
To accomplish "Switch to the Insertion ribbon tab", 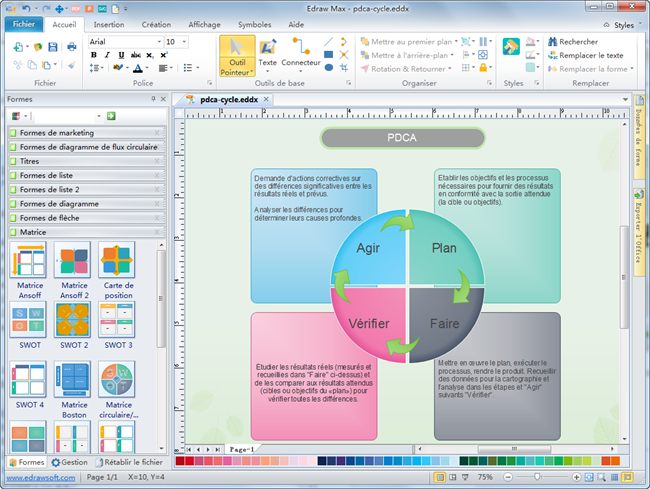I will tap(109, 23).
